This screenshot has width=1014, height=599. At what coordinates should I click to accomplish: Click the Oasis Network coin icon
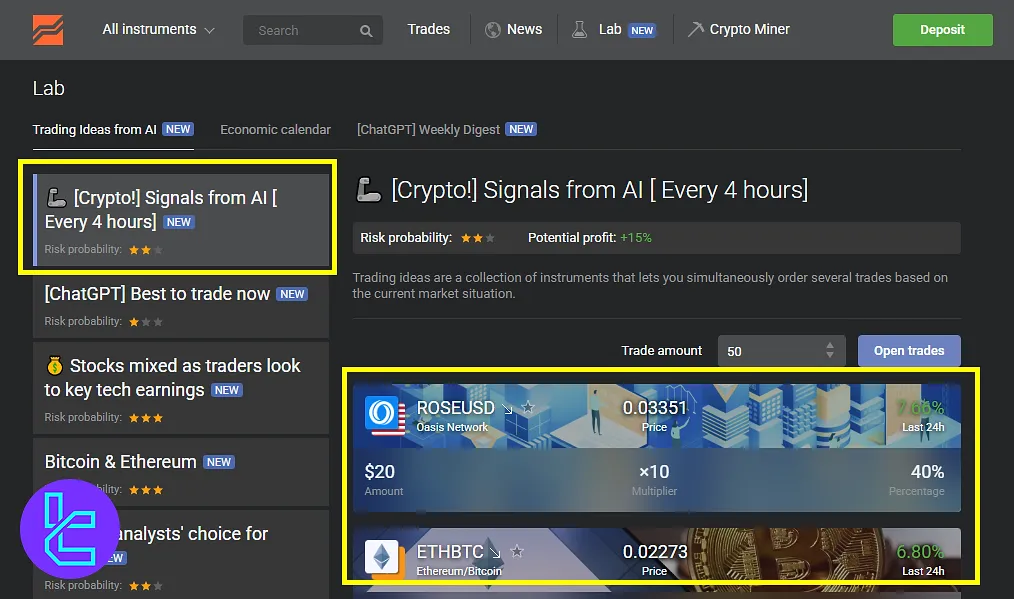(x=382, y=413)
